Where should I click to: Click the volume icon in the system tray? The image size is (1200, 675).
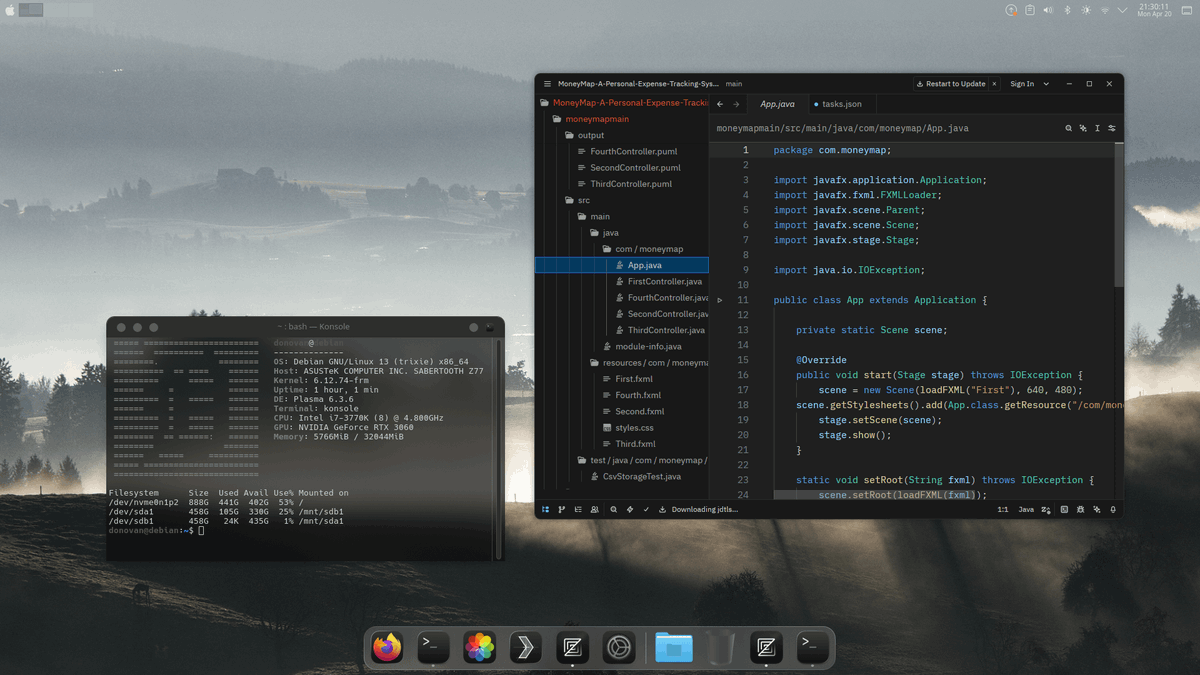pyautogui.click(x=1048, y=10)
